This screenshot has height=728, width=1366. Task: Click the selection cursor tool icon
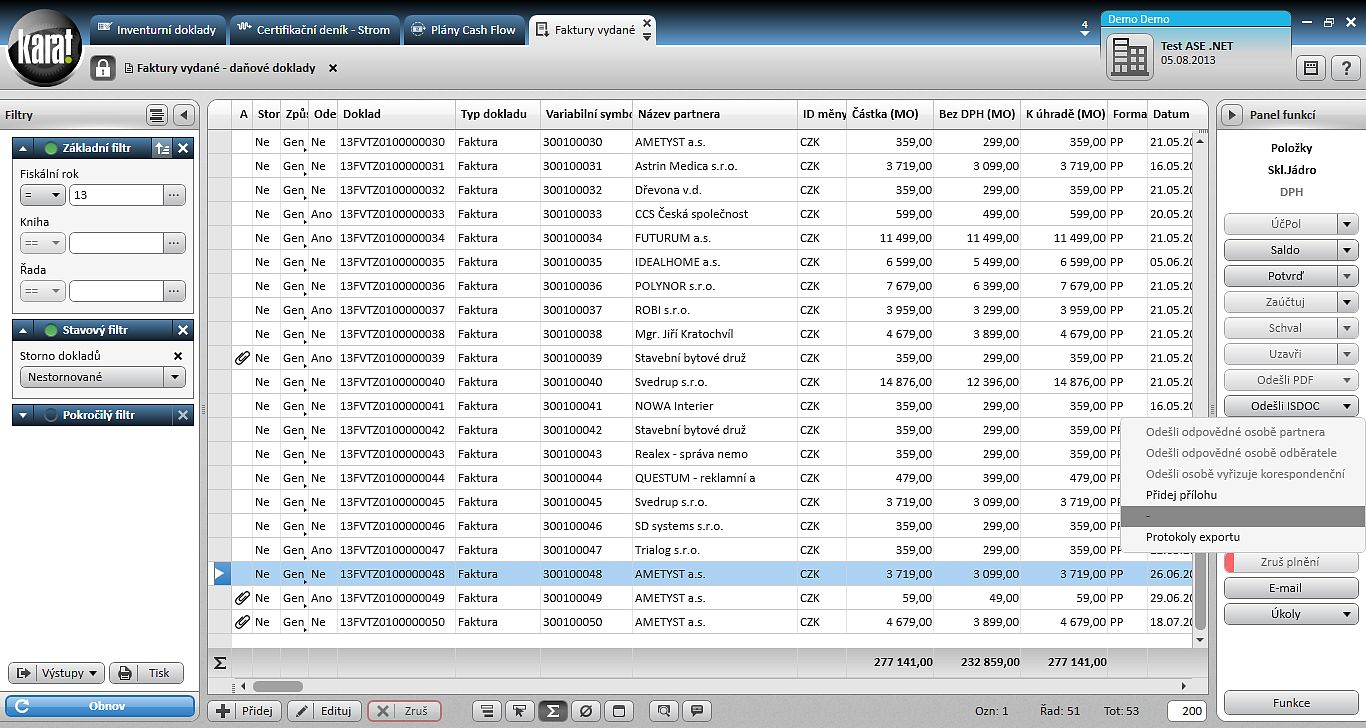519,711
